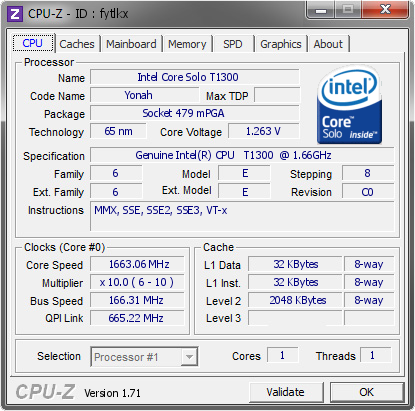The image size is (415, 411).
Task: Select the CPU tab
Action: pos(33,43)
